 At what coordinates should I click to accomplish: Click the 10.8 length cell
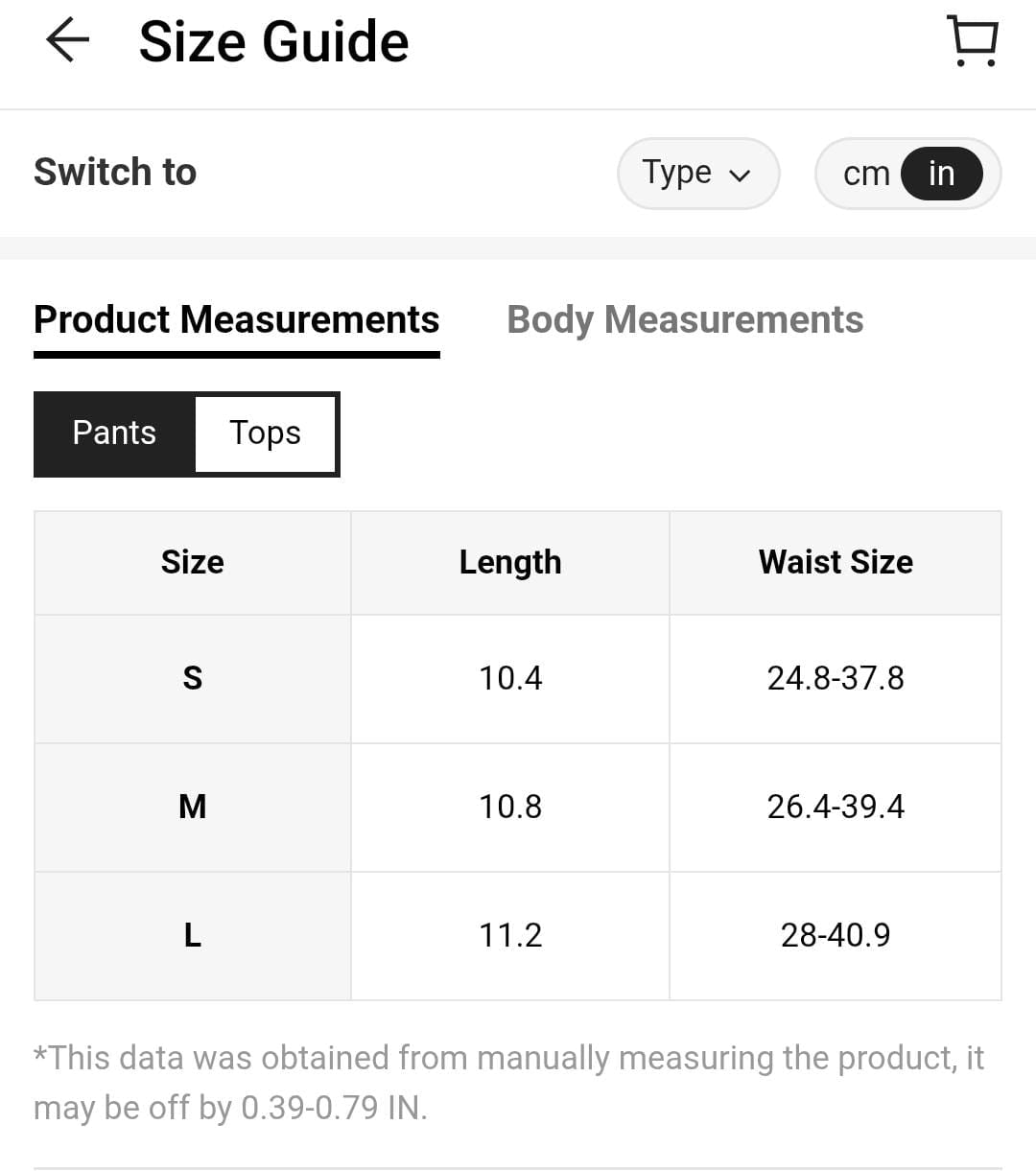510,807
